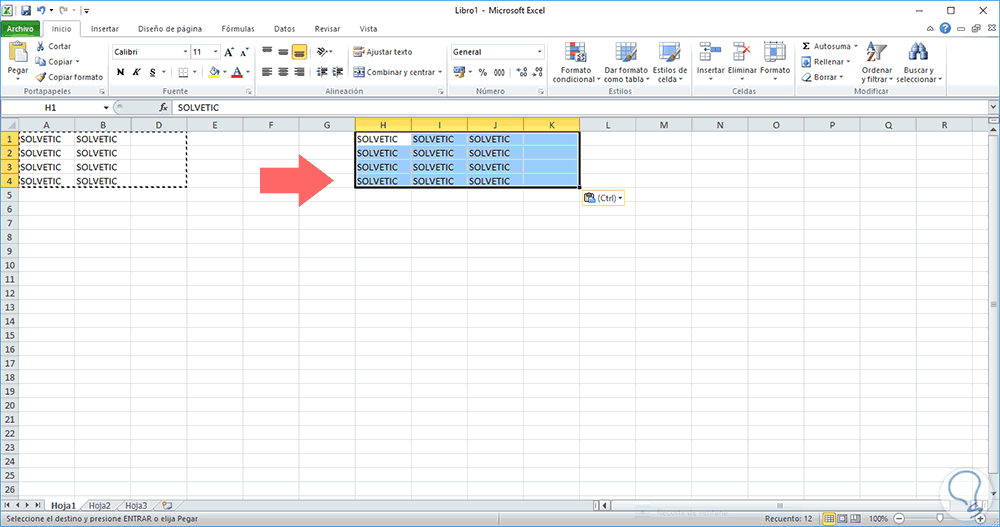The height and width of the screenshot is (527, 1000).
Task: Click the zoom slider handle
Action: [939, 519]
